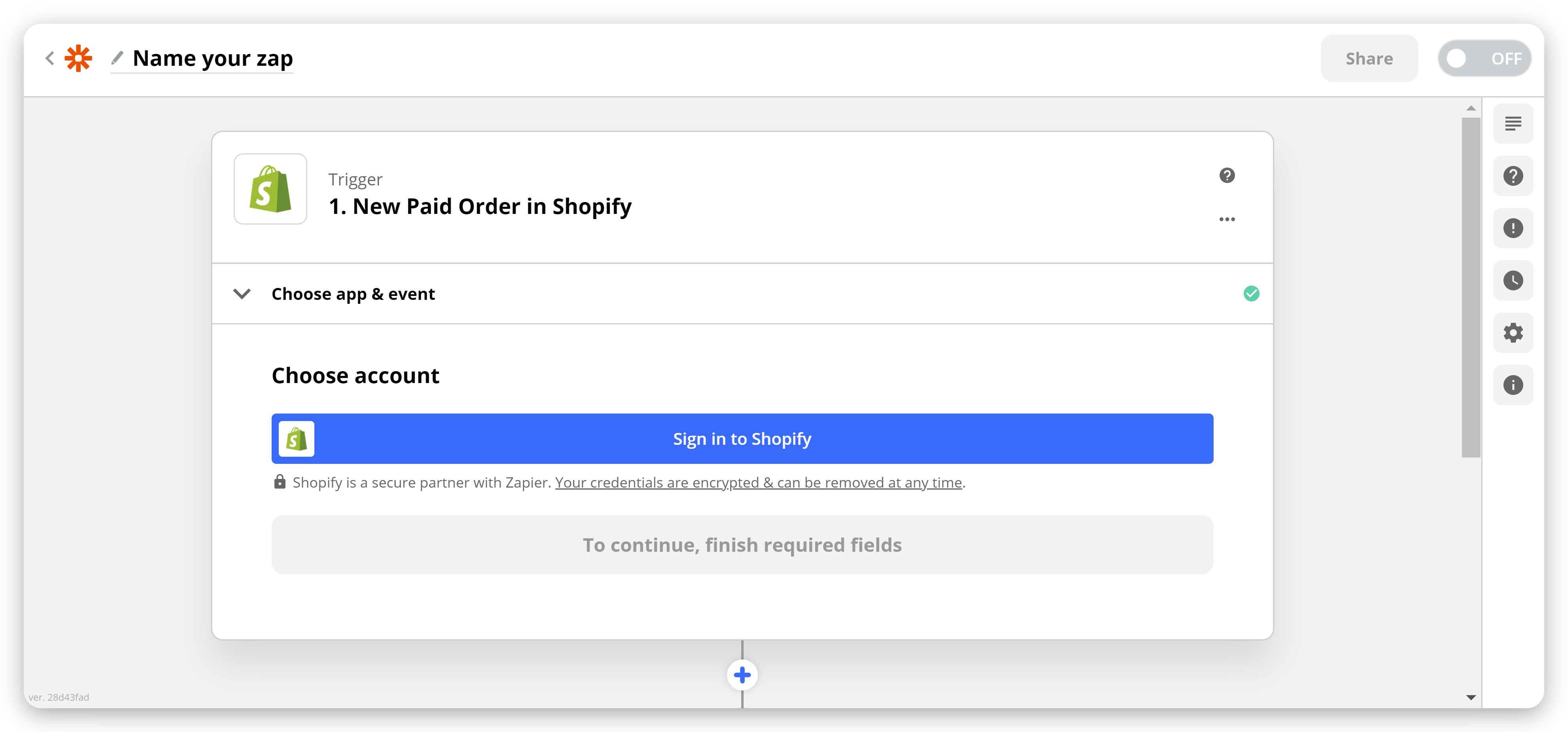Open the trigger step three-dot menu
This screenshot has height=732, width=1568.
[1227, 219]
